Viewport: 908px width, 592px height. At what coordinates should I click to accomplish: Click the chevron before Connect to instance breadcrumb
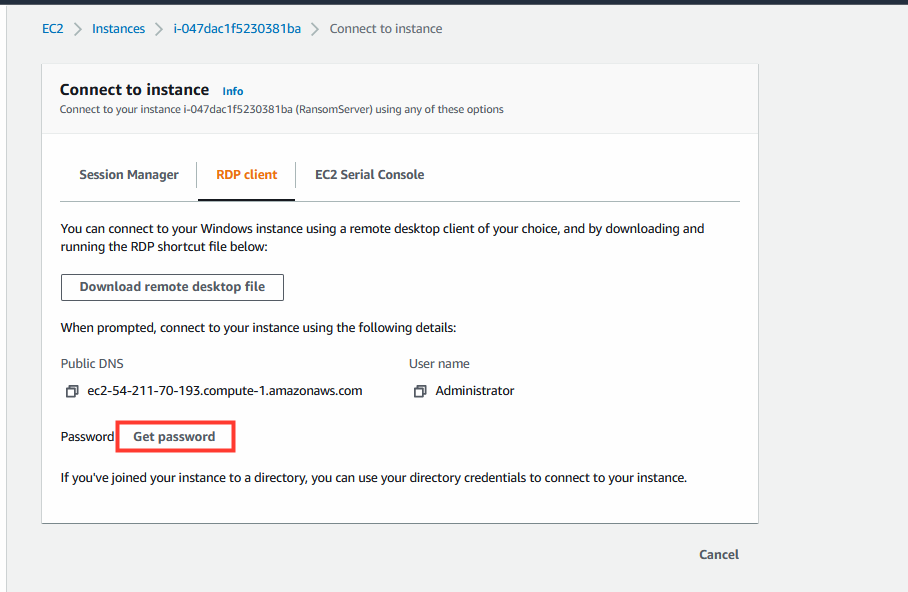click(314, 29)
